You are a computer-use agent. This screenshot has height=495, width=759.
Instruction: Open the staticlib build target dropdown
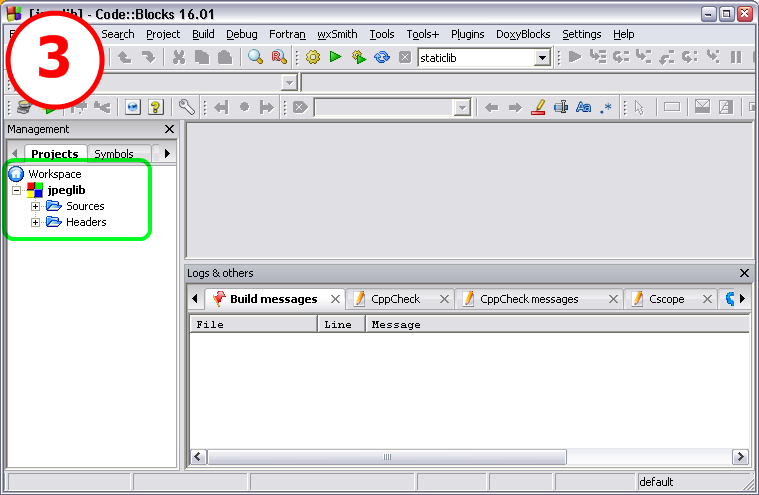(x=543, y=58)
